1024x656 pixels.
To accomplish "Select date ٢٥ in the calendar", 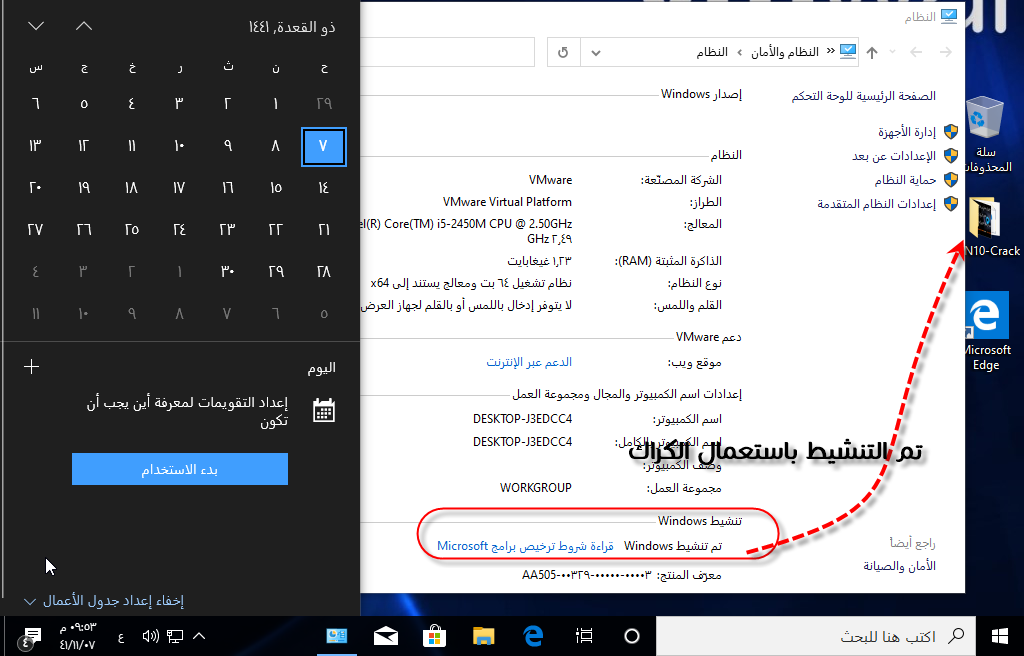I will click(x=131, y=229).
